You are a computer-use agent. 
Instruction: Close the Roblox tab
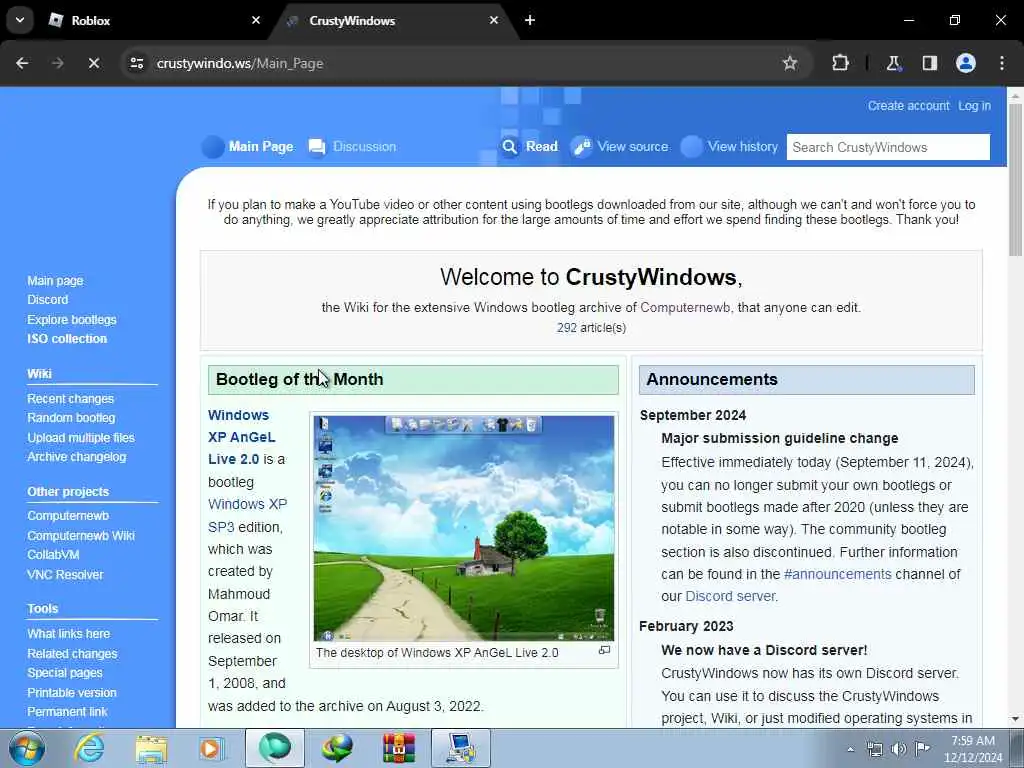pos(255,20)
